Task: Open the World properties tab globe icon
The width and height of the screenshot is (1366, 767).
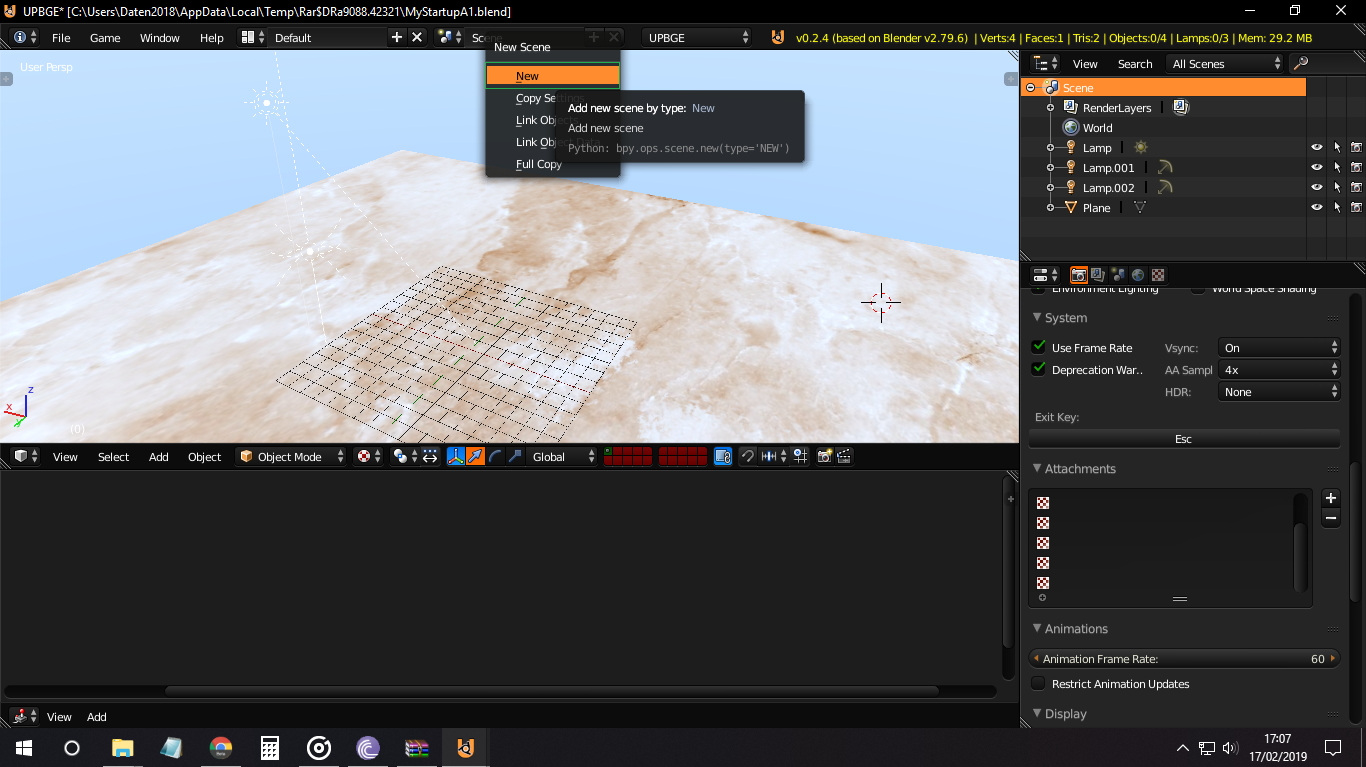Action: pyautogui.click(x=1138, y=274)
